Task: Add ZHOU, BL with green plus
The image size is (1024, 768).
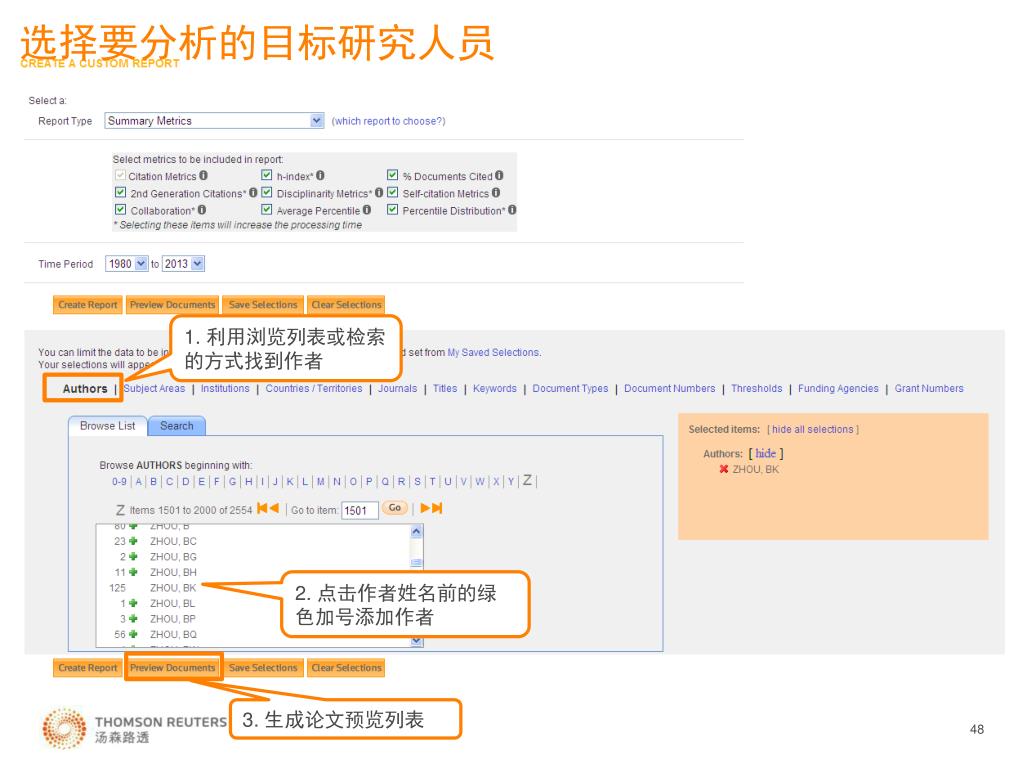Action: click(x=133, y=603)
